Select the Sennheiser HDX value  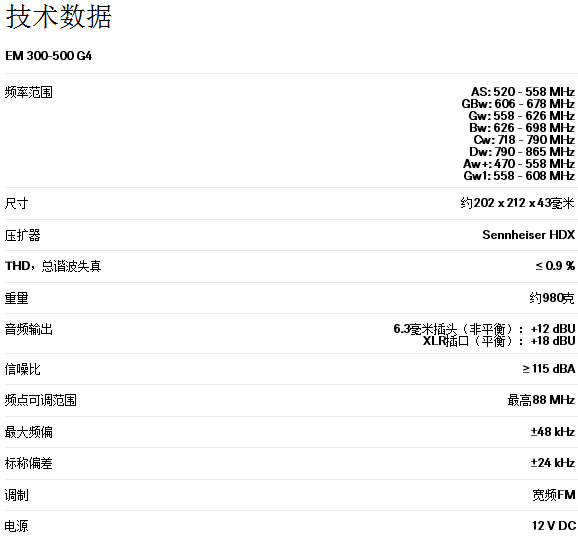[529, 234]
